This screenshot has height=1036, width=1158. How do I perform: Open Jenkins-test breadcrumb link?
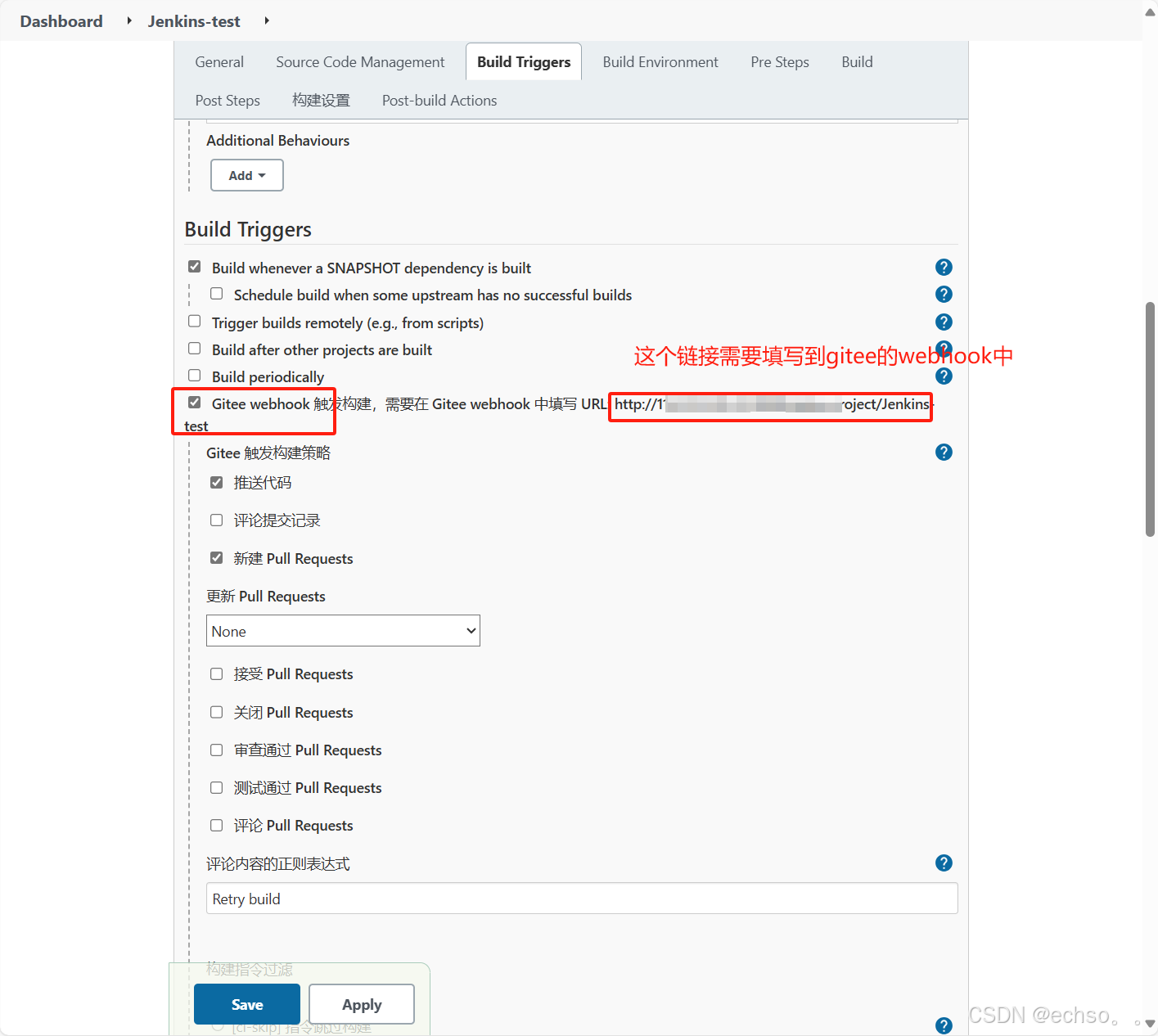click(194, 21)
